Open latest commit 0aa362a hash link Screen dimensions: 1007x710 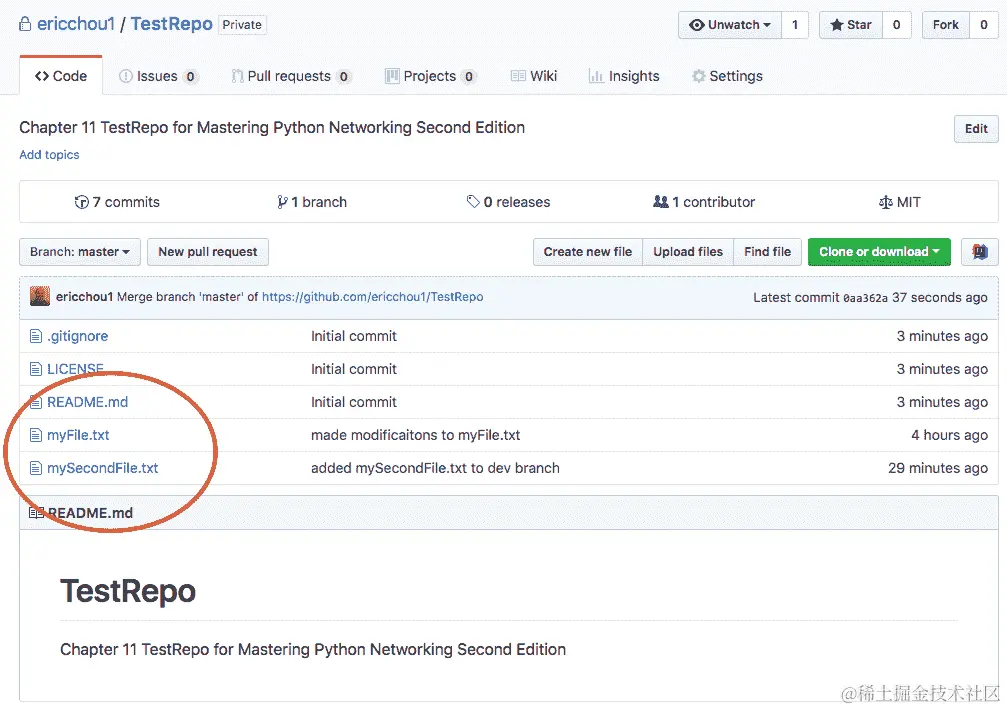(x=865, y=298)
